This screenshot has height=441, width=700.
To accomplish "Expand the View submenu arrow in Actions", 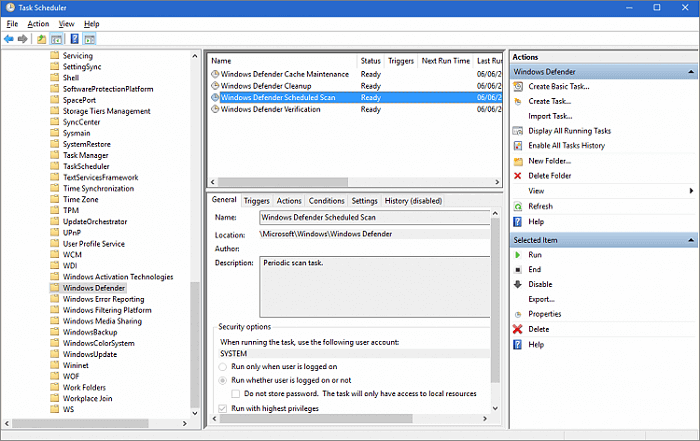I will [x=691, y=191].
